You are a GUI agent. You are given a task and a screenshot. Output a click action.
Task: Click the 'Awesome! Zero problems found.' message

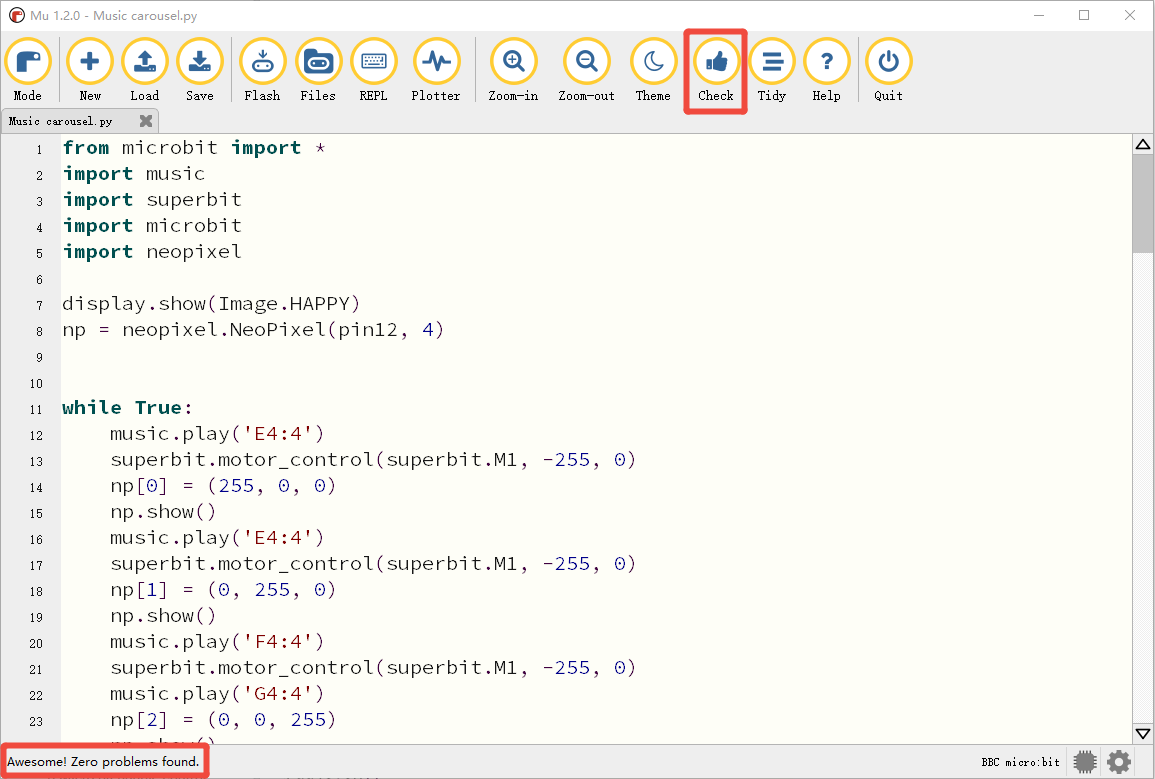tap(103, 761)
